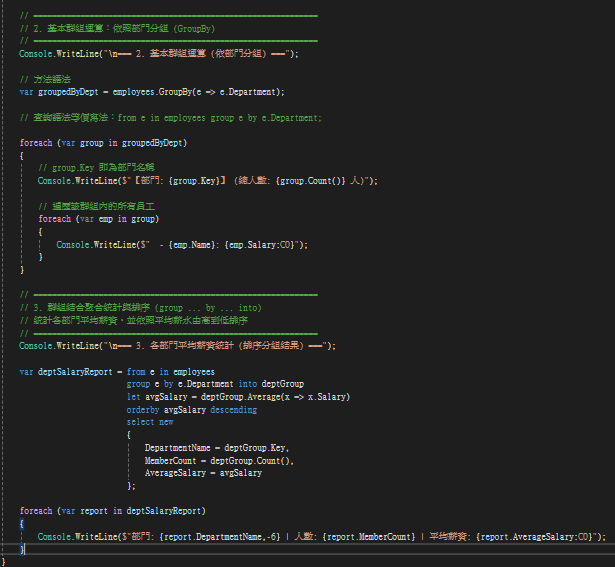Click the lambda 'e => e.Department' inside GroupBy

click(x=236, y=92)
